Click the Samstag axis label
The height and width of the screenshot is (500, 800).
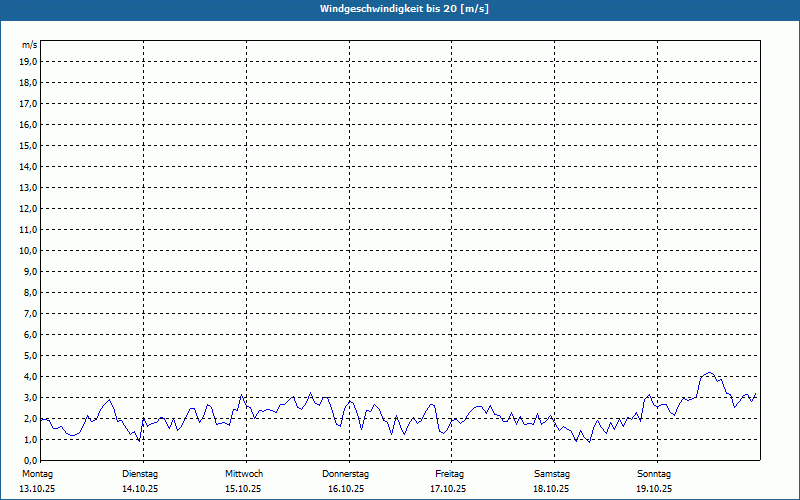552,473
